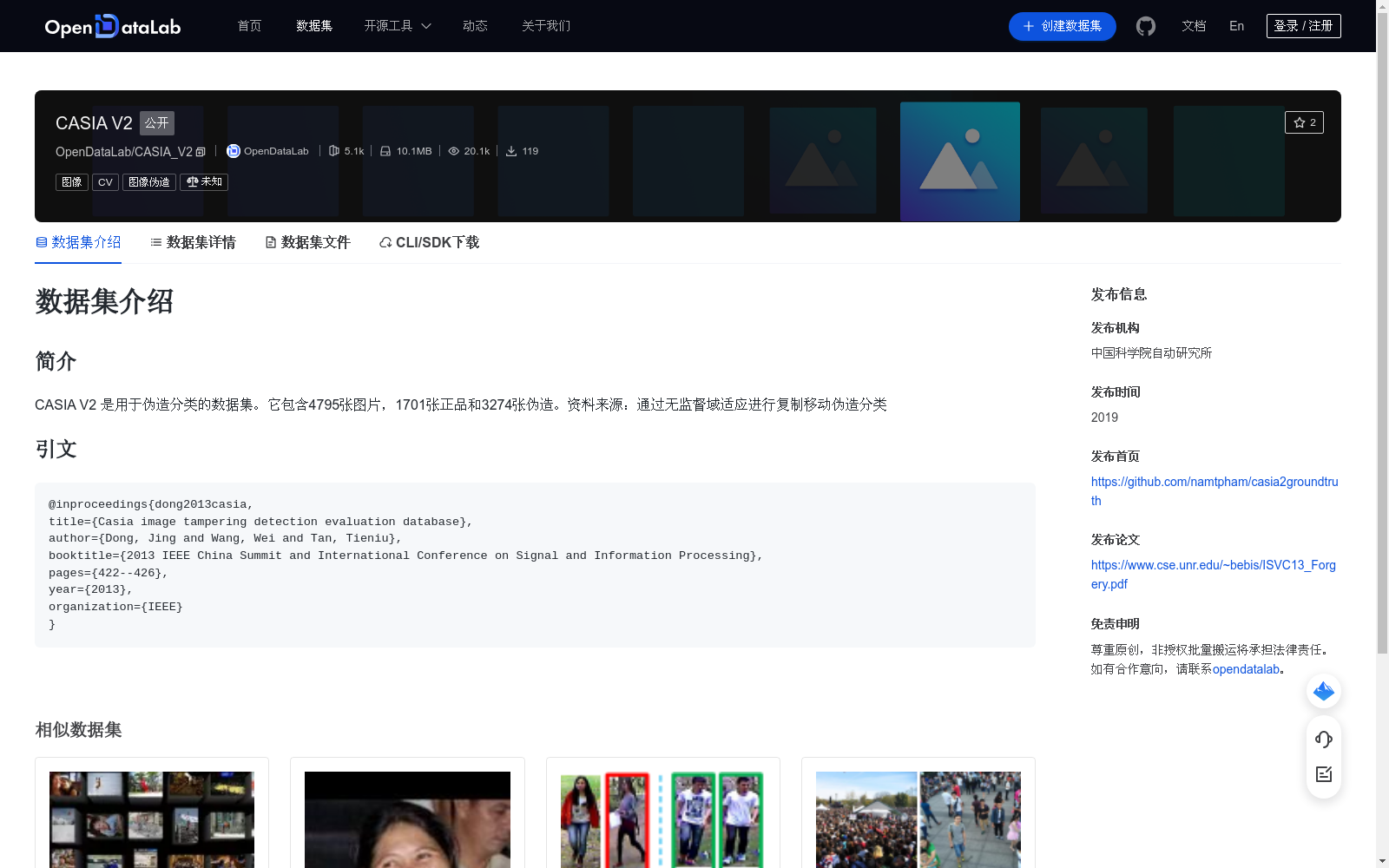Click the OpenDataLab logo
This screenshot has width=1389, height=868.
[x=113, y=26]
